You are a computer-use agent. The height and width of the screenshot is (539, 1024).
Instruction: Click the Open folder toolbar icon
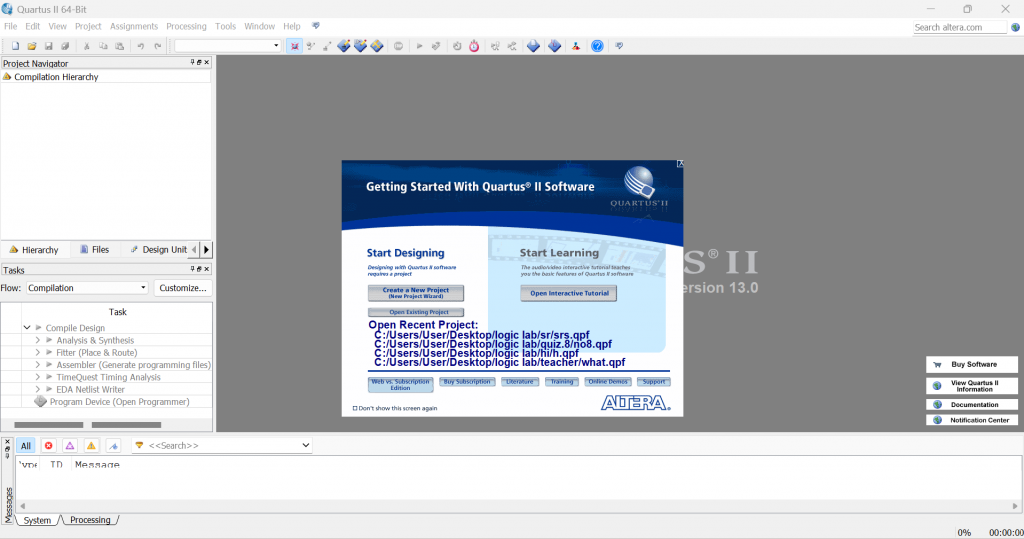[x=31, y=46]
